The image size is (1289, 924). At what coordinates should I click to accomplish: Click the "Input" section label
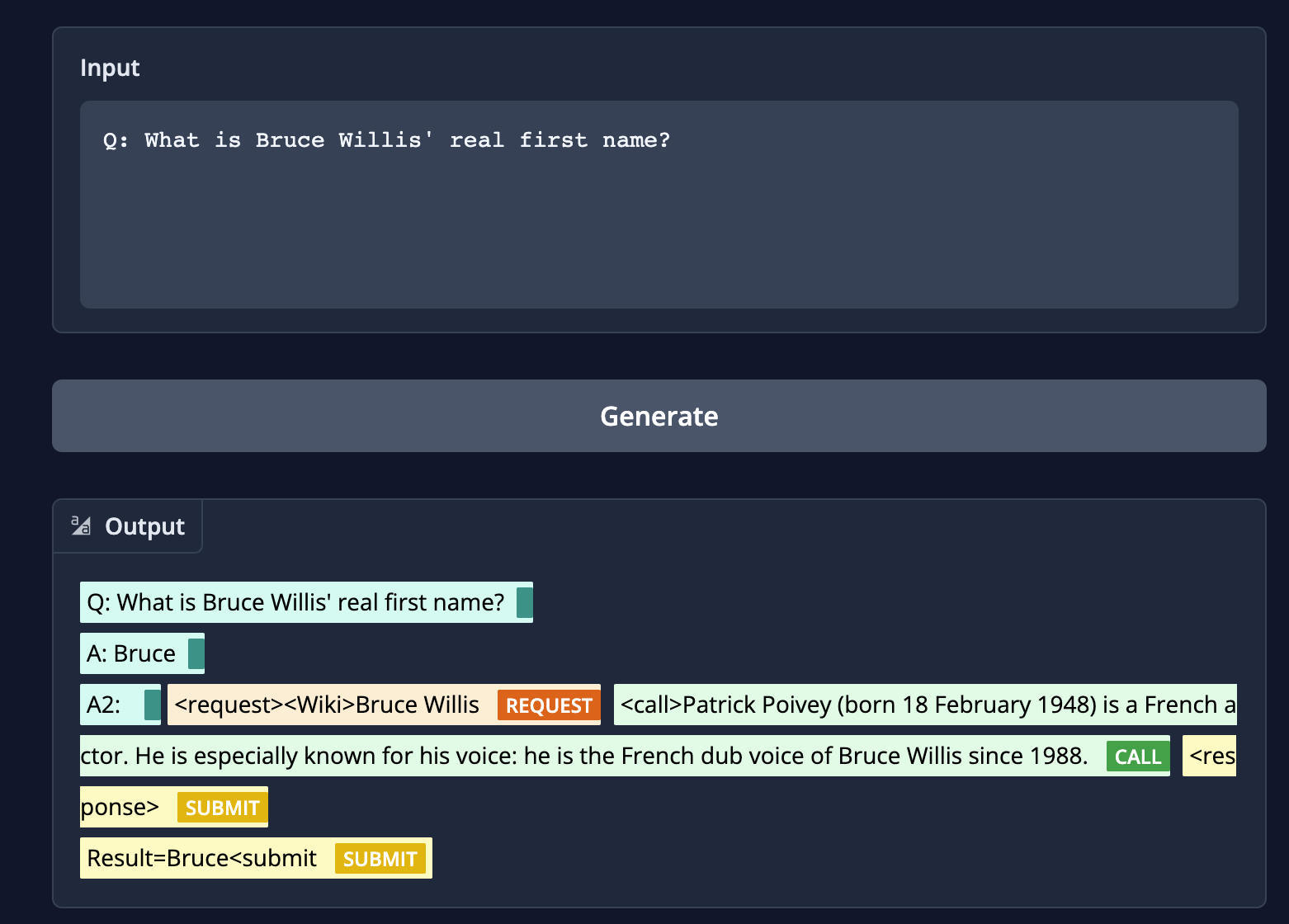pos(110,68)
